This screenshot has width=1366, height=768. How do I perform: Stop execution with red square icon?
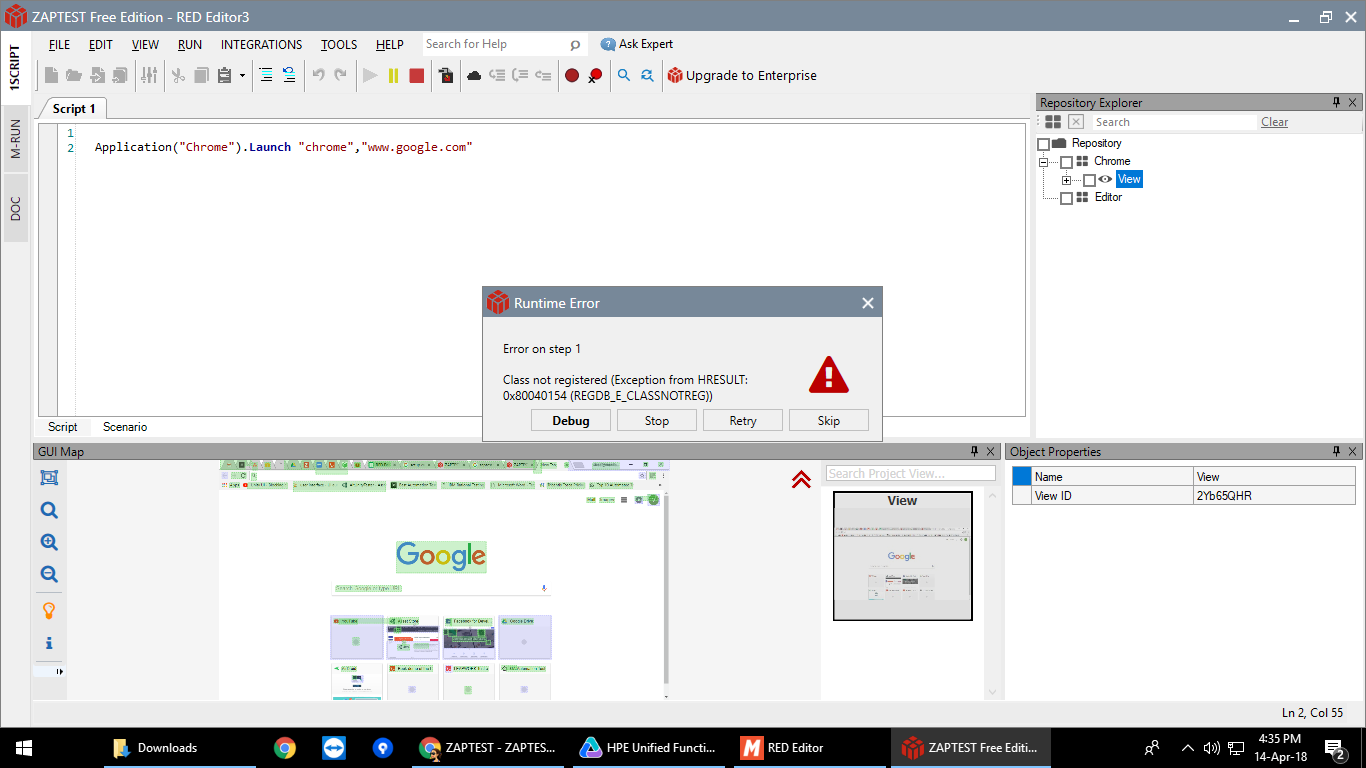pyautogui.click(x=417, y=75)
